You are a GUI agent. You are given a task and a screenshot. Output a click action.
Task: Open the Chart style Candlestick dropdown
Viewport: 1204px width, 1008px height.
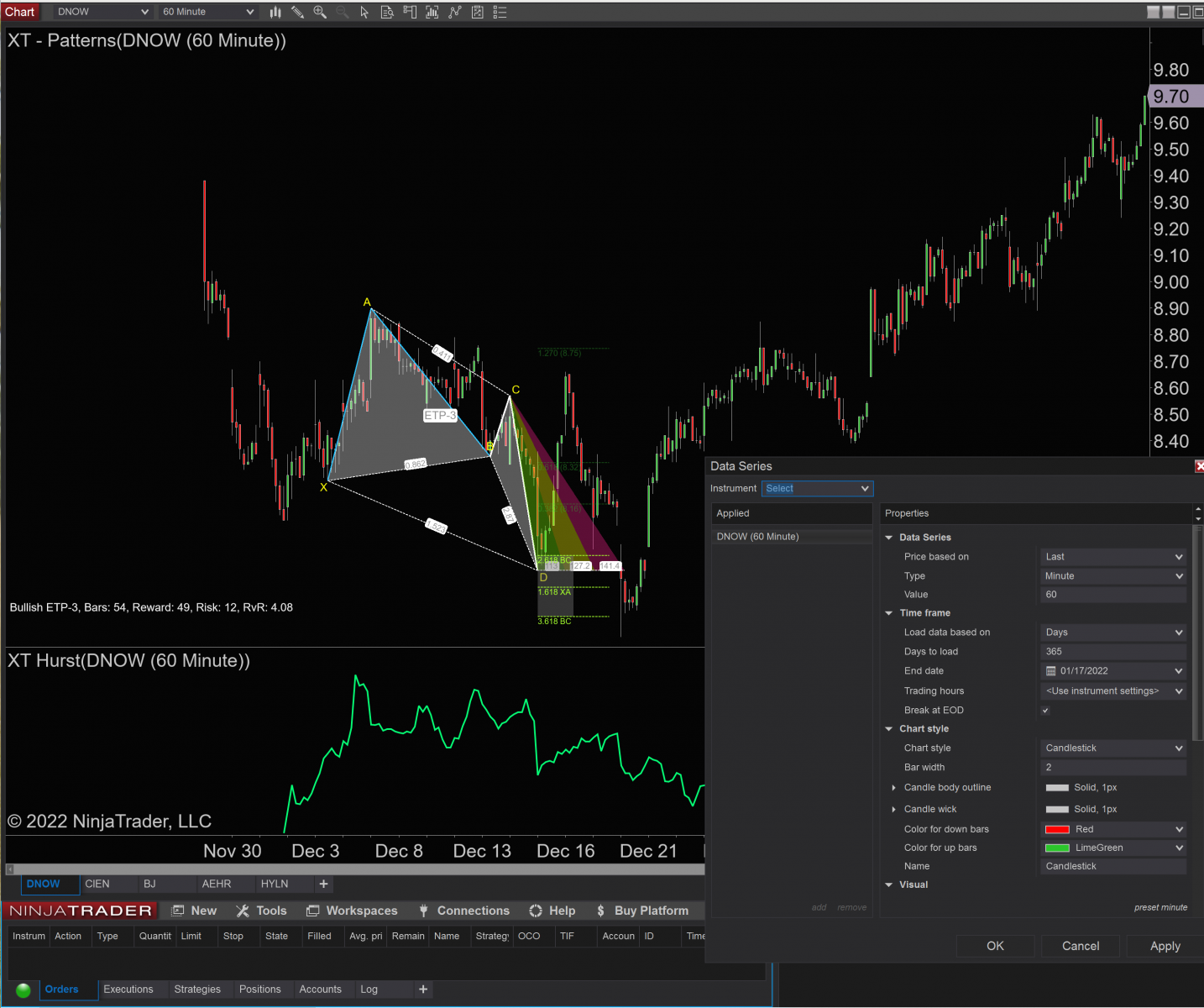coord(1113,748)
